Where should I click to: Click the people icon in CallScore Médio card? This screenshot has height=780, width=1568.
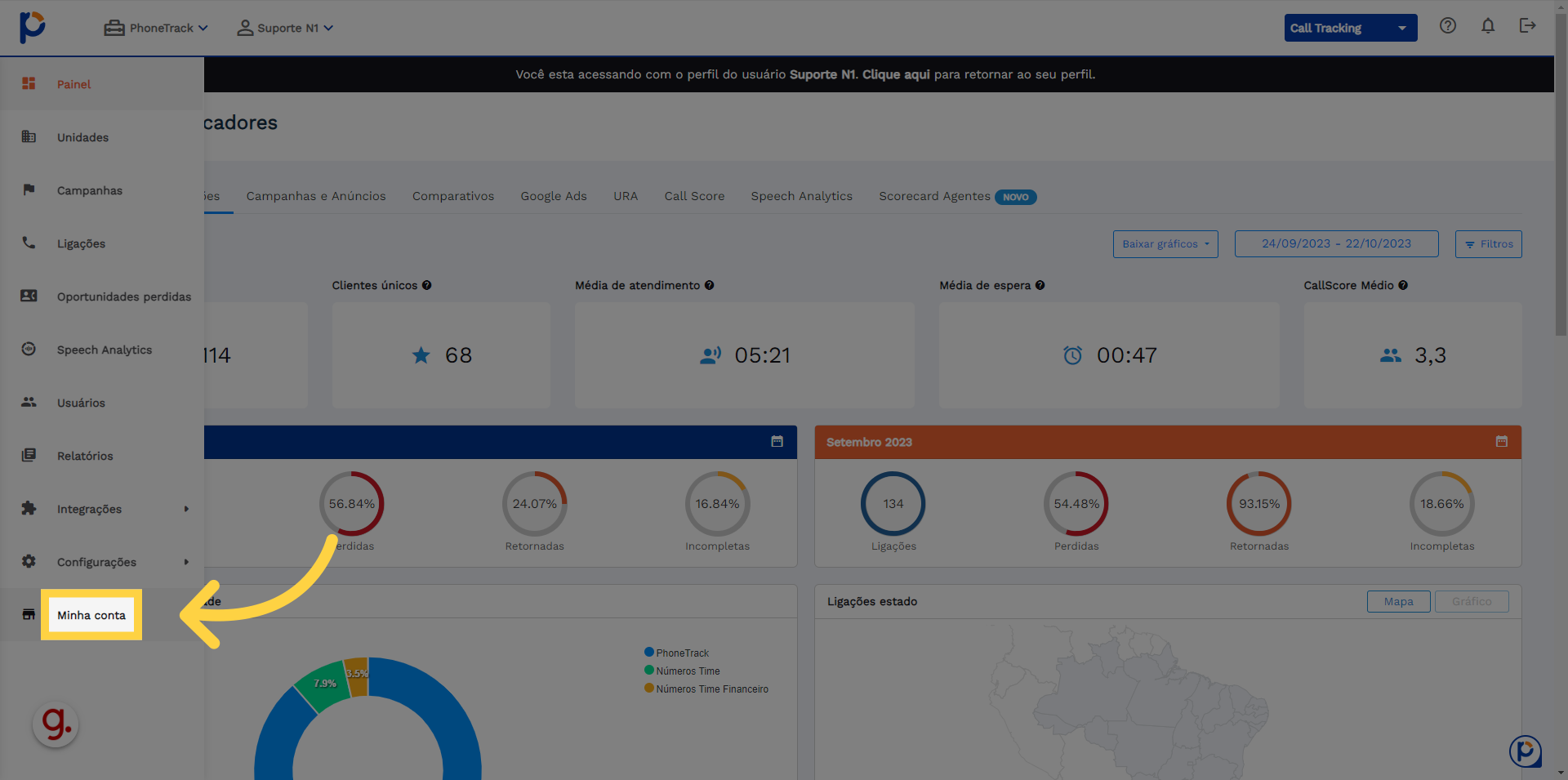(1391, 355)
